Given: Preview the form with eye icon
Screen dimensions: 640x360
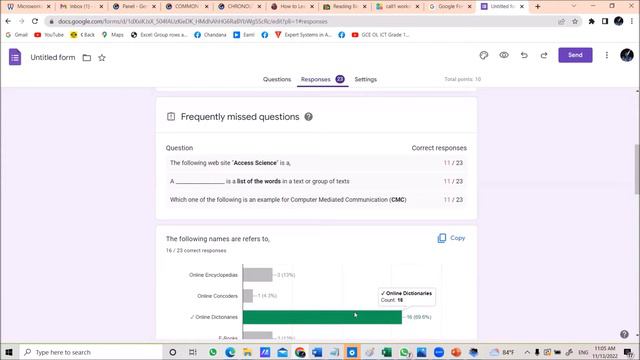Looking at the screenshot, I should point(504,55).
